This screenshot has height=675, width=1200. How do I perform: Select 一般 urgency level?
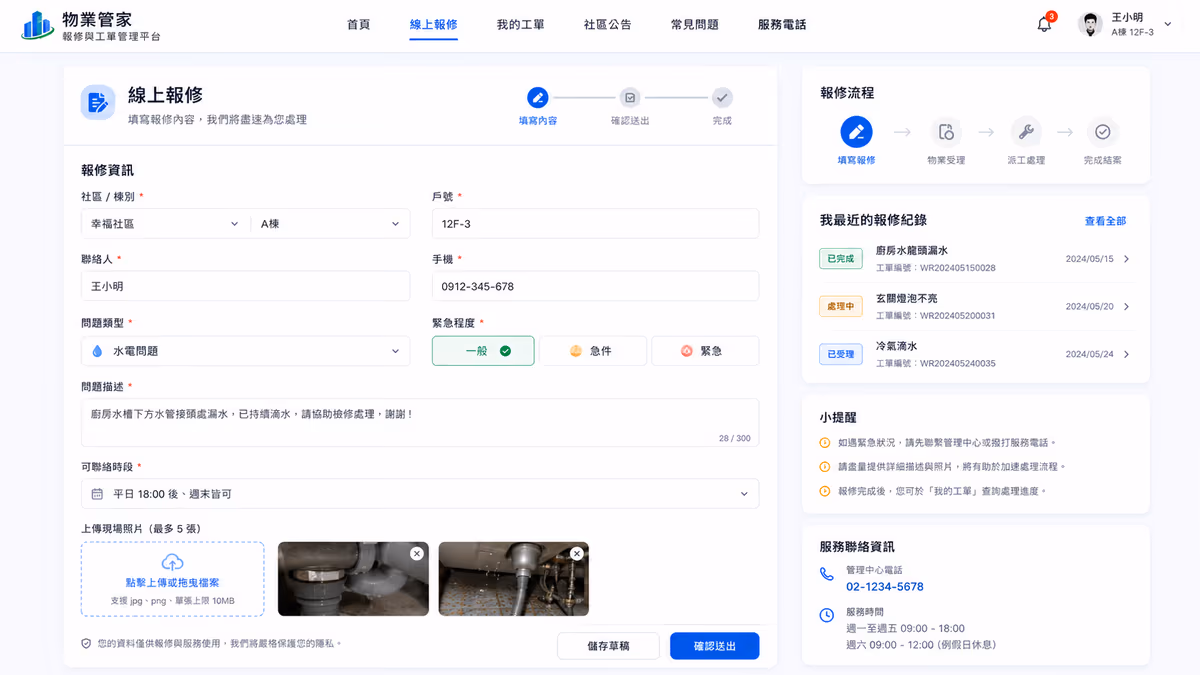483,351
